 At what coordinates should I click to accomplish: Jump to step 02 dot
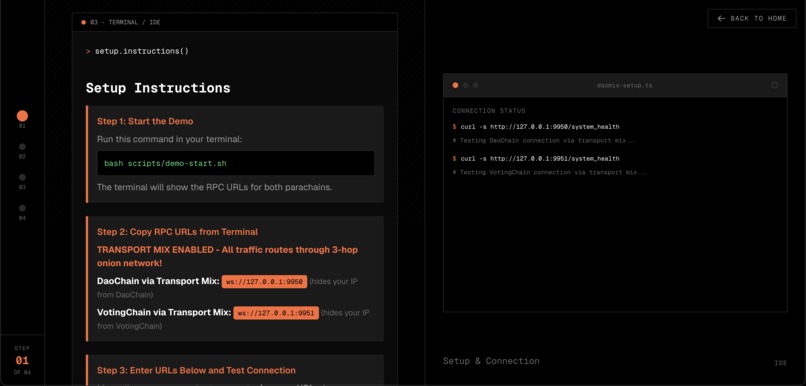[x=22, y=146]
